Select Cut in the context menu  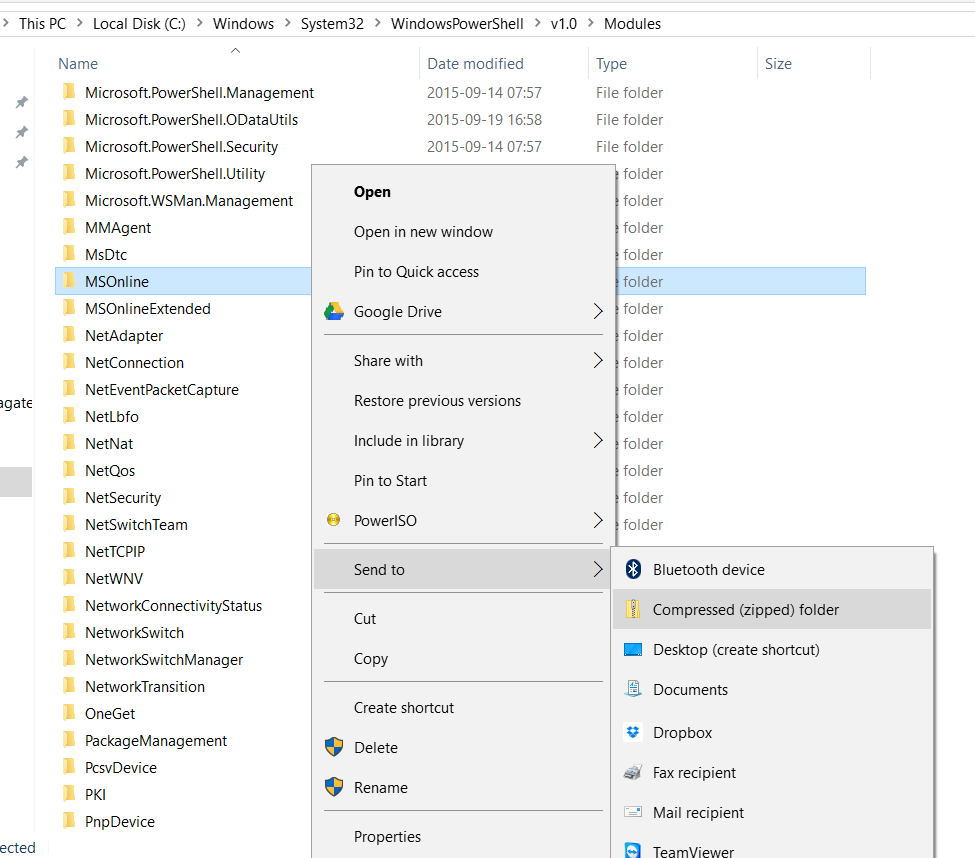point(364,619)
